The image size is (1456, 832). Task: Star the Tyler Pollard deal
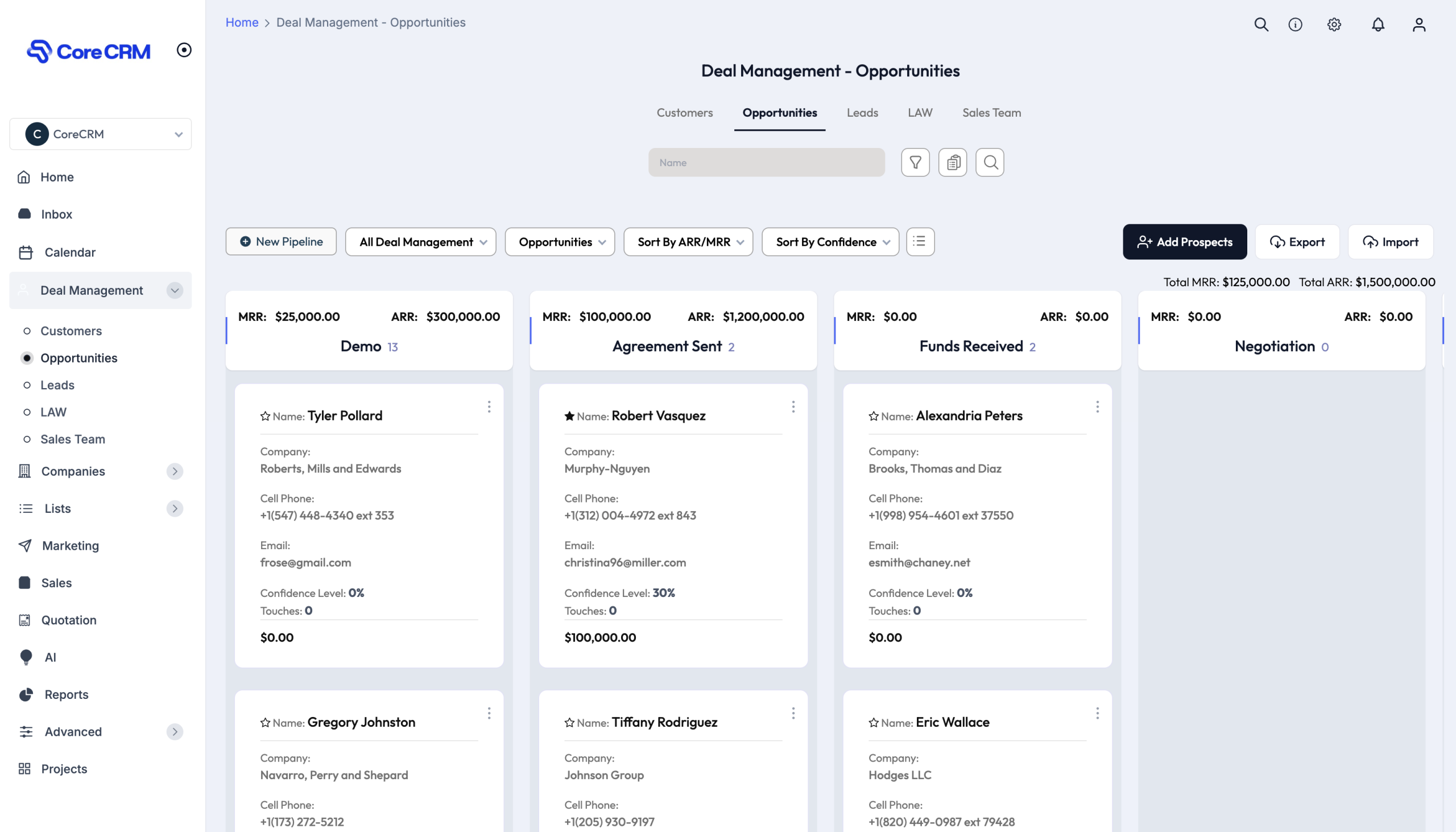[265, 416]
